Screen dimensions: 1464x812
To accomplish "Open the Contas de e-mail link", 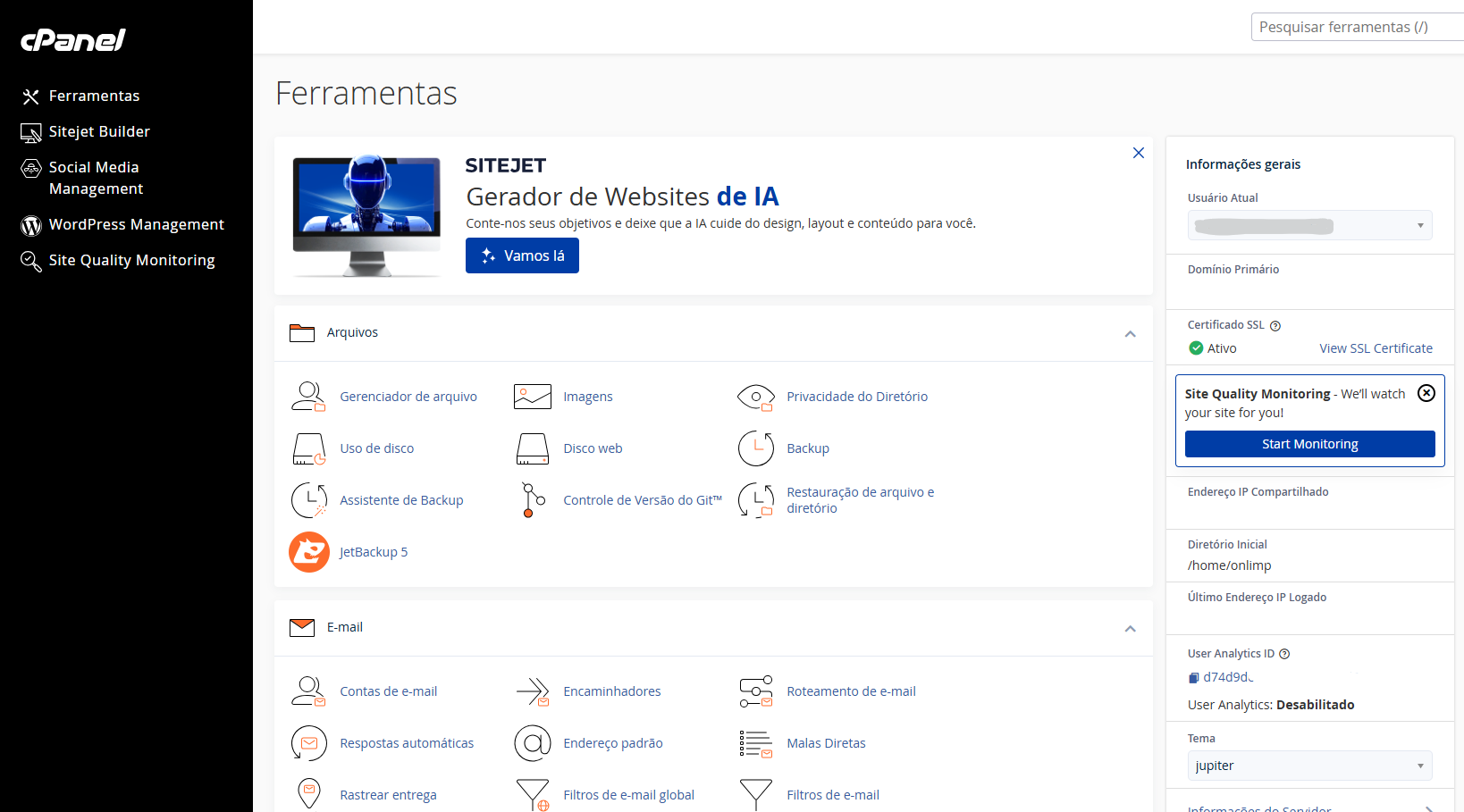I will pos(389,691).
